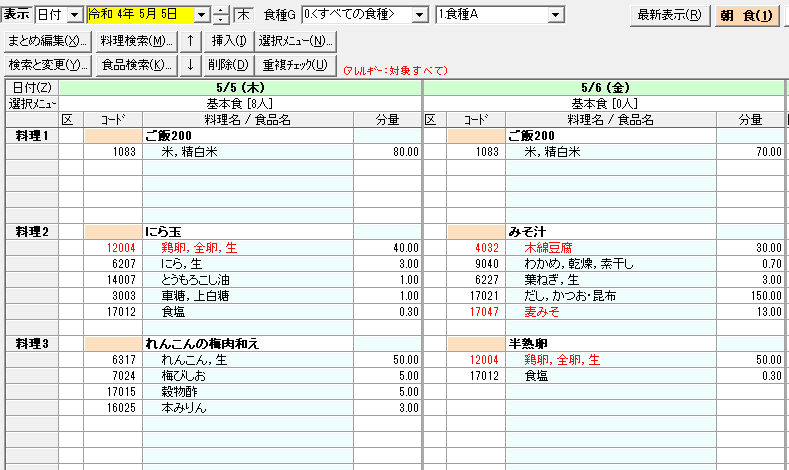Click the up arrow move button

191,41
